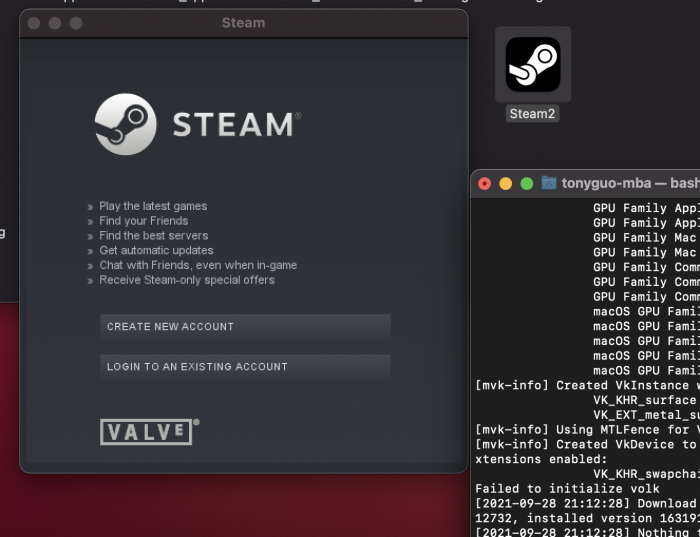Click '[mvk-info] Using MTLFence' terminal line

click(588, 430)
